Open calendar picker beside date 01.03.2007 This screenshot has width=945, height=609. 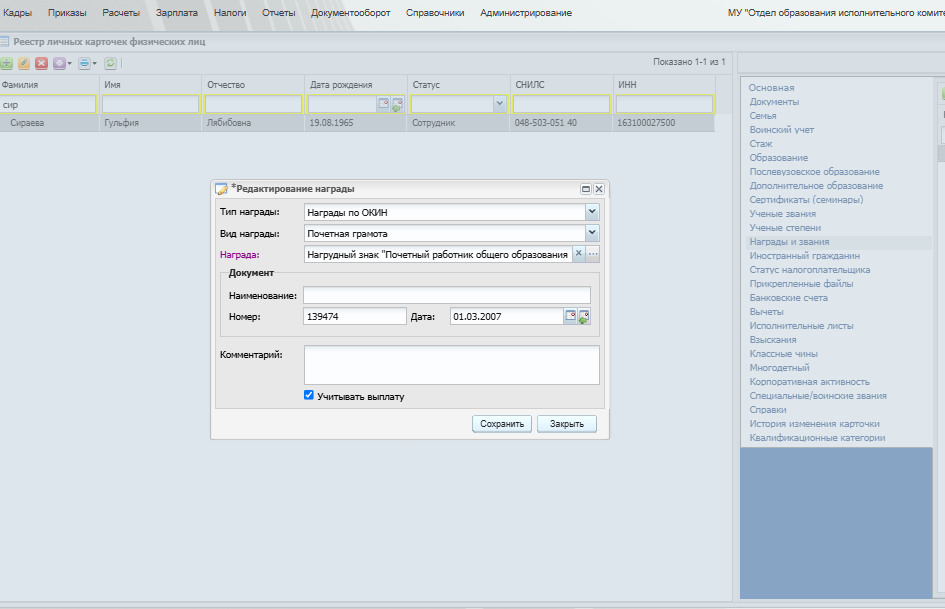tap(570, 316)
